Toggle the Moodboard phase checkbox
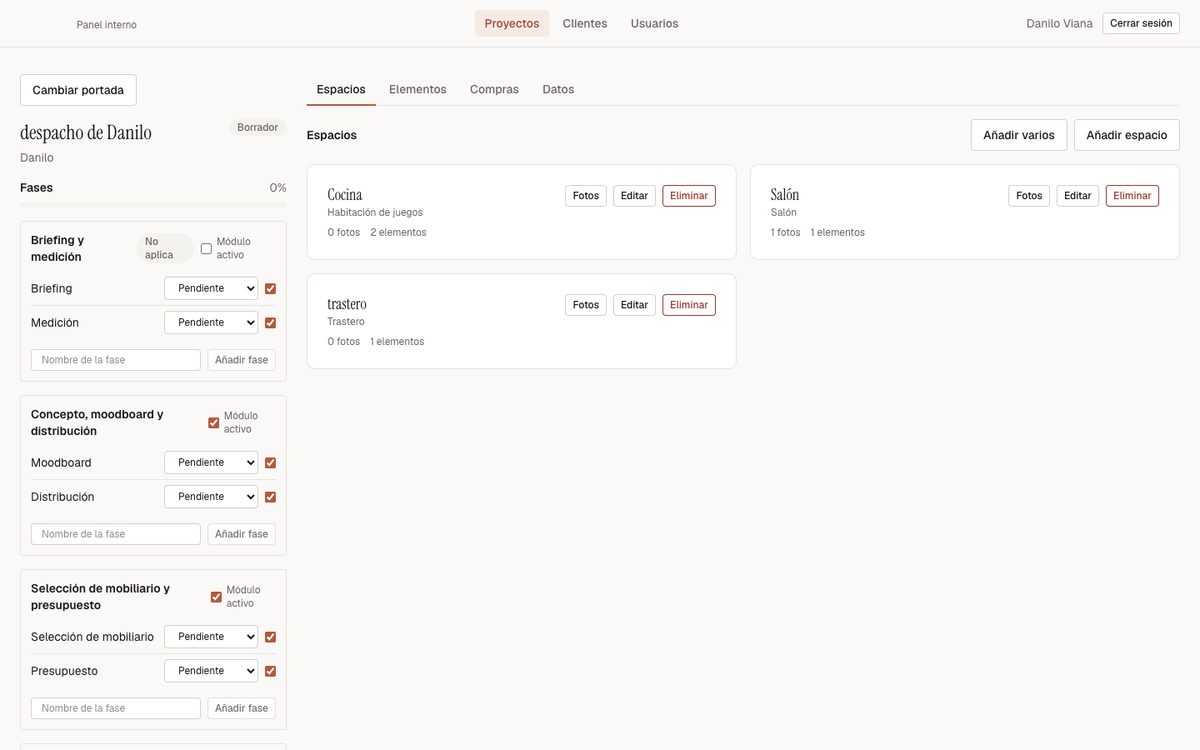The width and height of the screenshot is (1200, 750). pos(270,462)
